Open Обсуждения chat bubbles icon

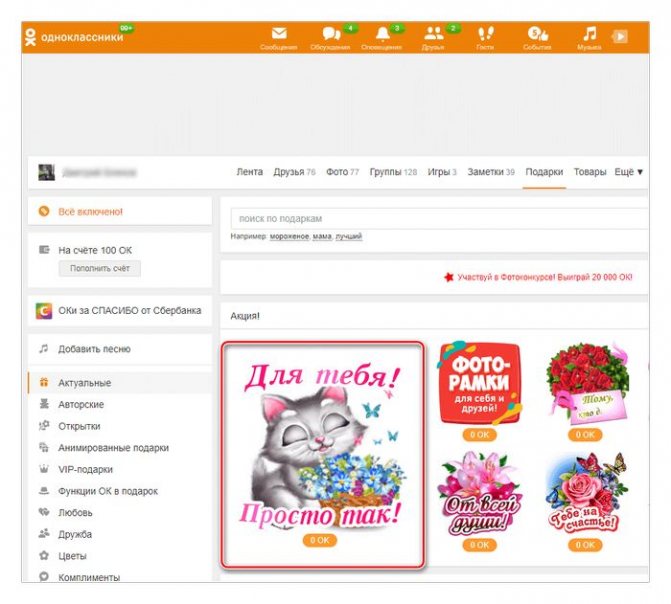tap(330, 35)
